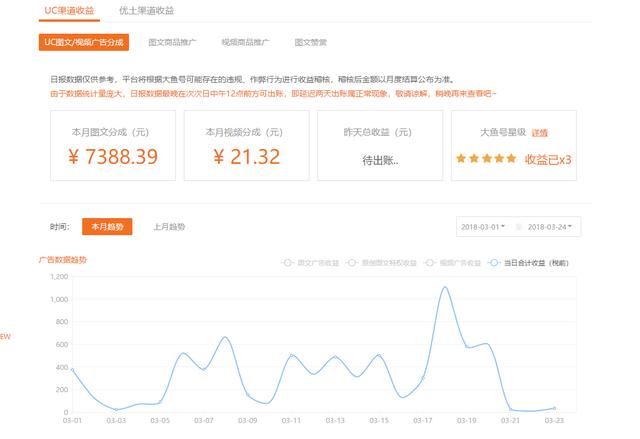The width and height of the screenshot is (640, 439).
Task: Toggle the 视频广告收益 legend series
Action: pyautogui.click(x=453, y=263)
